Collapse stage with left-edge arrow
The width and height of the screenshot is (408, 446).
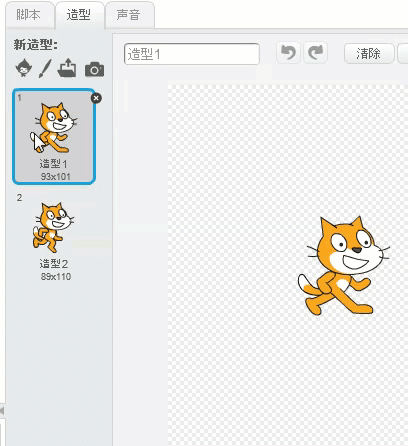pos(2,410)
